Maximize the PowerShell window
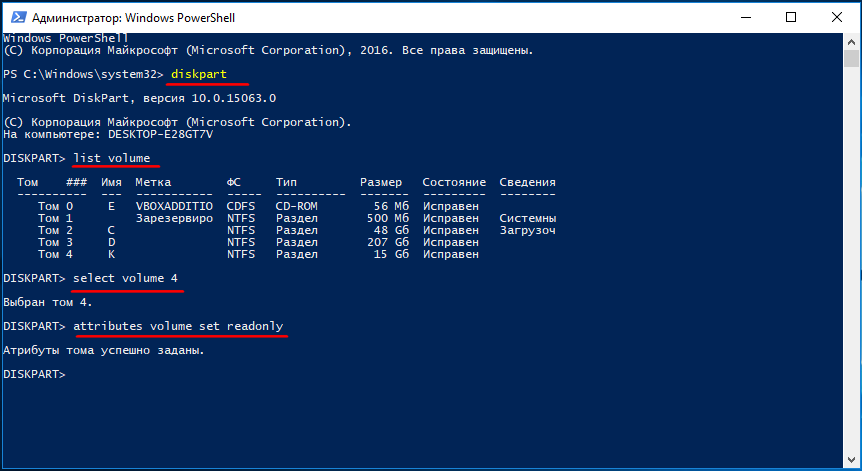 pyautogui.click(x=791, y=17)
